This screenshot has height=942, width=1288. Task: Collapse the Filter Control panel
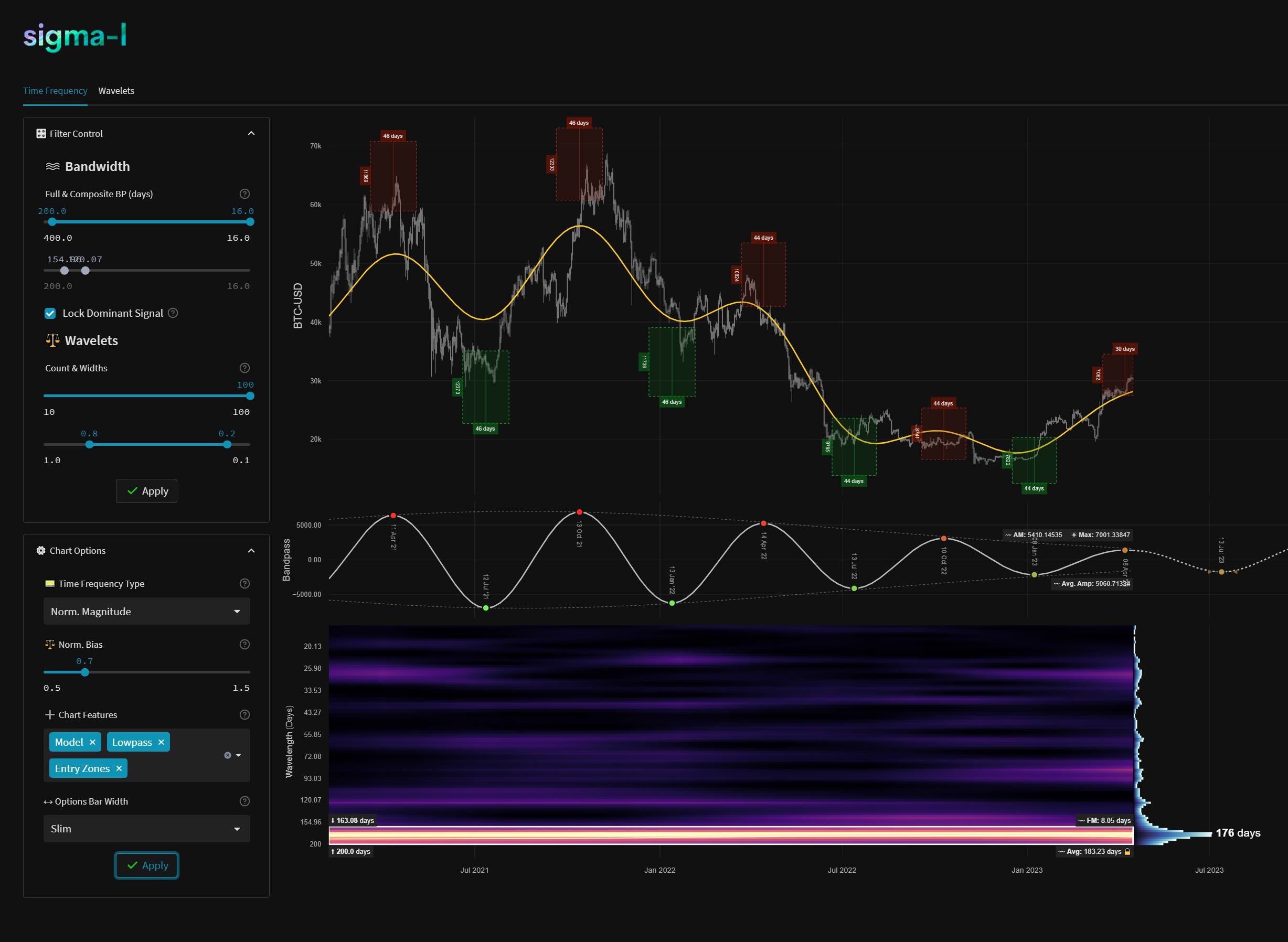[251, 133]
